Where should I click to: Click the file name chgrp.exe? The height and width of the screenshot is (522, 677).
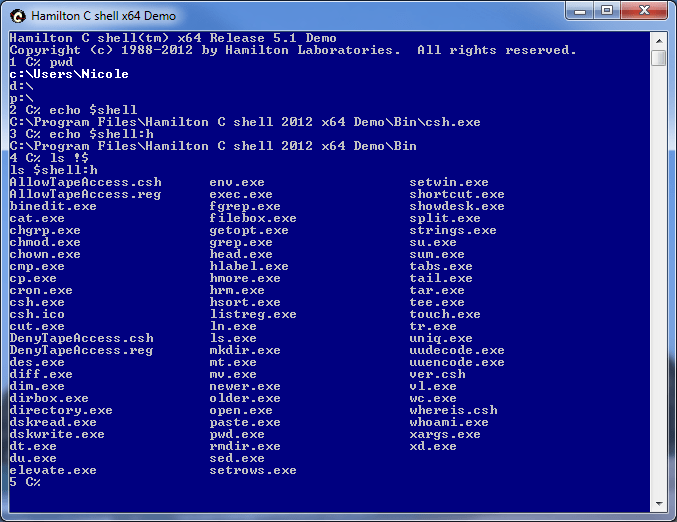tap(45, 231)
